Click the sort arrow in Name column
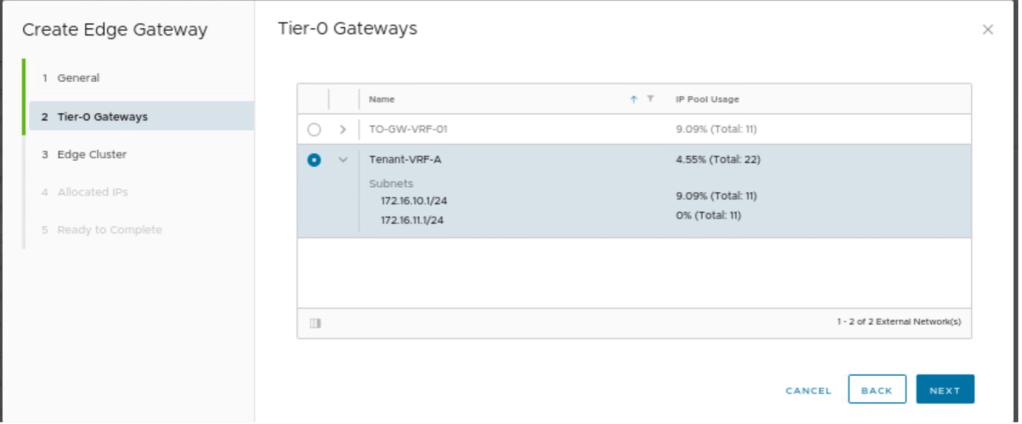 coord(633,99)
